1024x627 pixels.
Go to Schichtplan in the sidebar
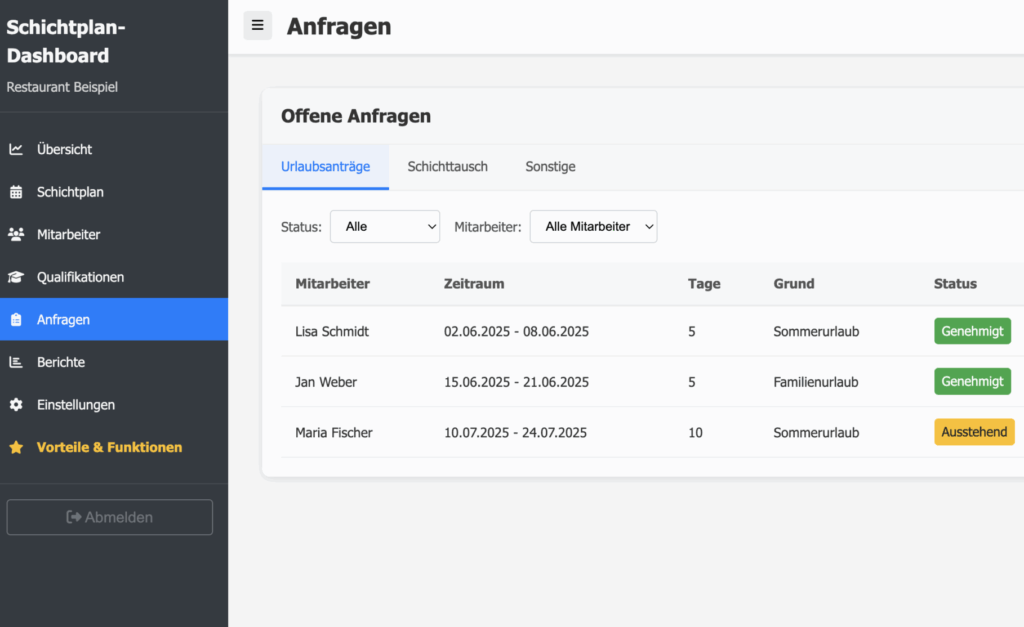click(114, 192)
